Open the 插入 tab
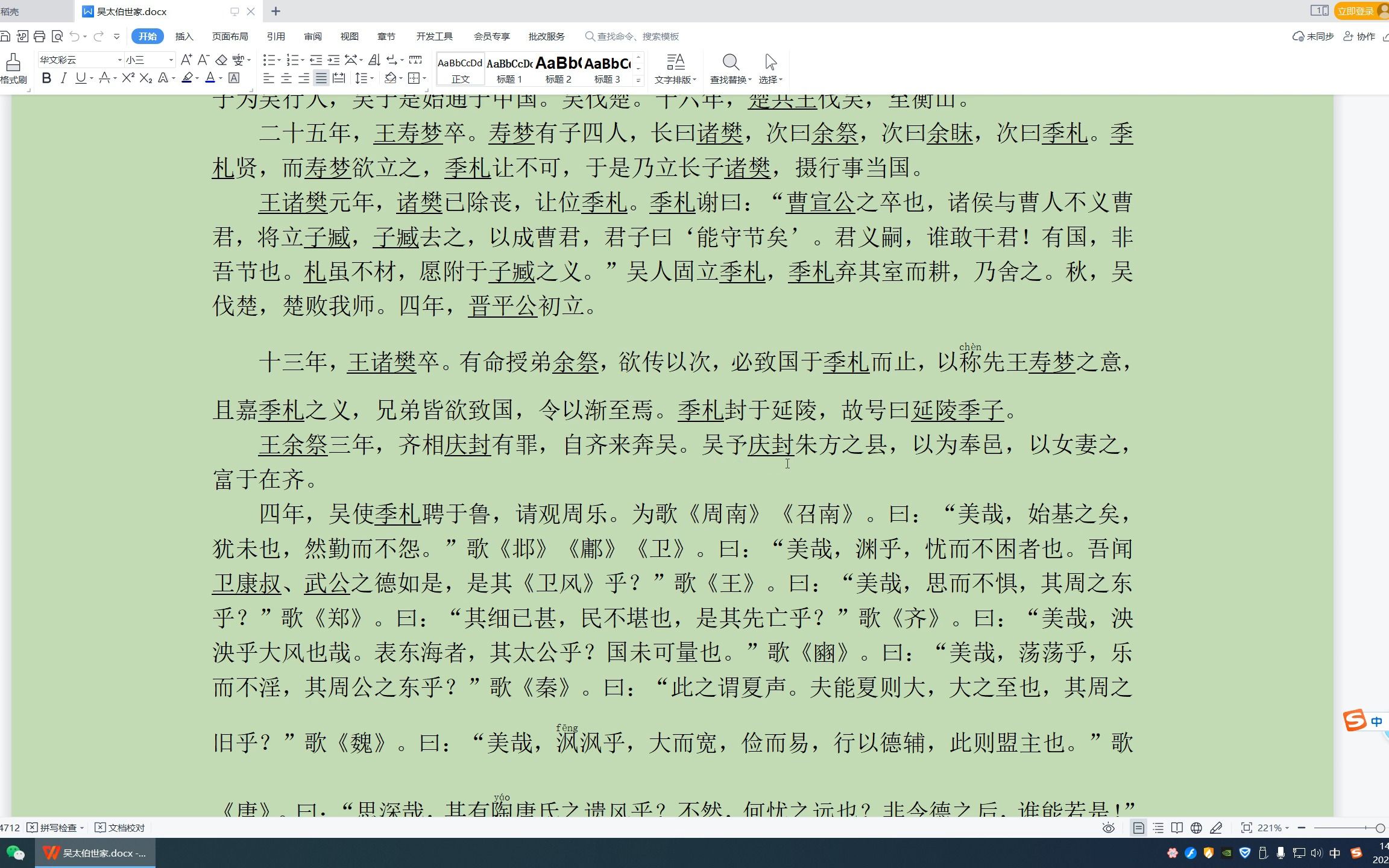The height and width of the screenshot is (868, 1389). point(184,37)
